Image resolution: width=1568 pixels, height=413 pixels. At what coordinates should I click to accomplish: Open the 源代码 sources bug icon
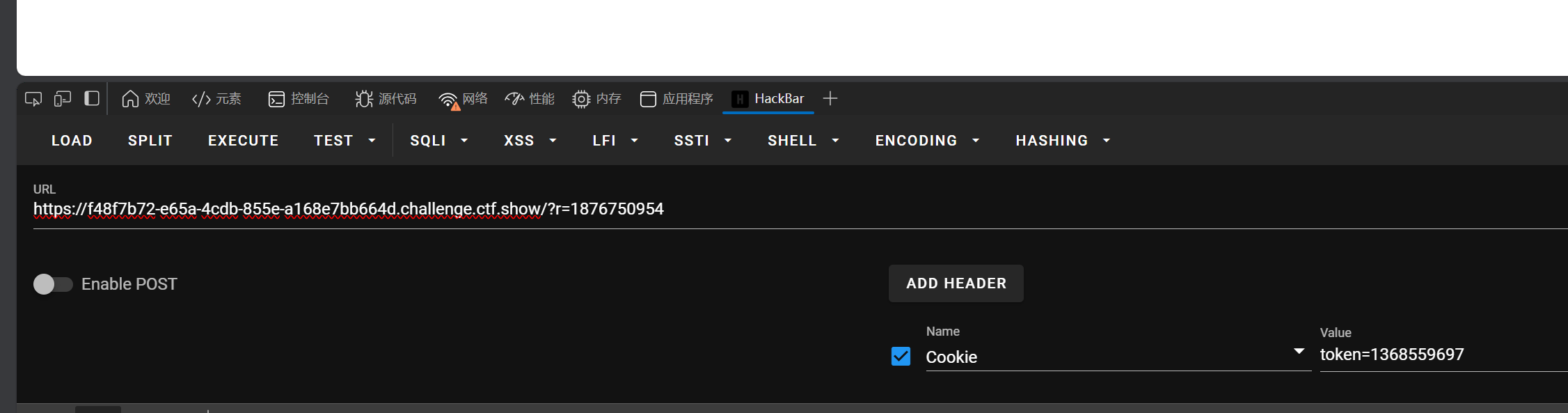[x=364, y=99]
